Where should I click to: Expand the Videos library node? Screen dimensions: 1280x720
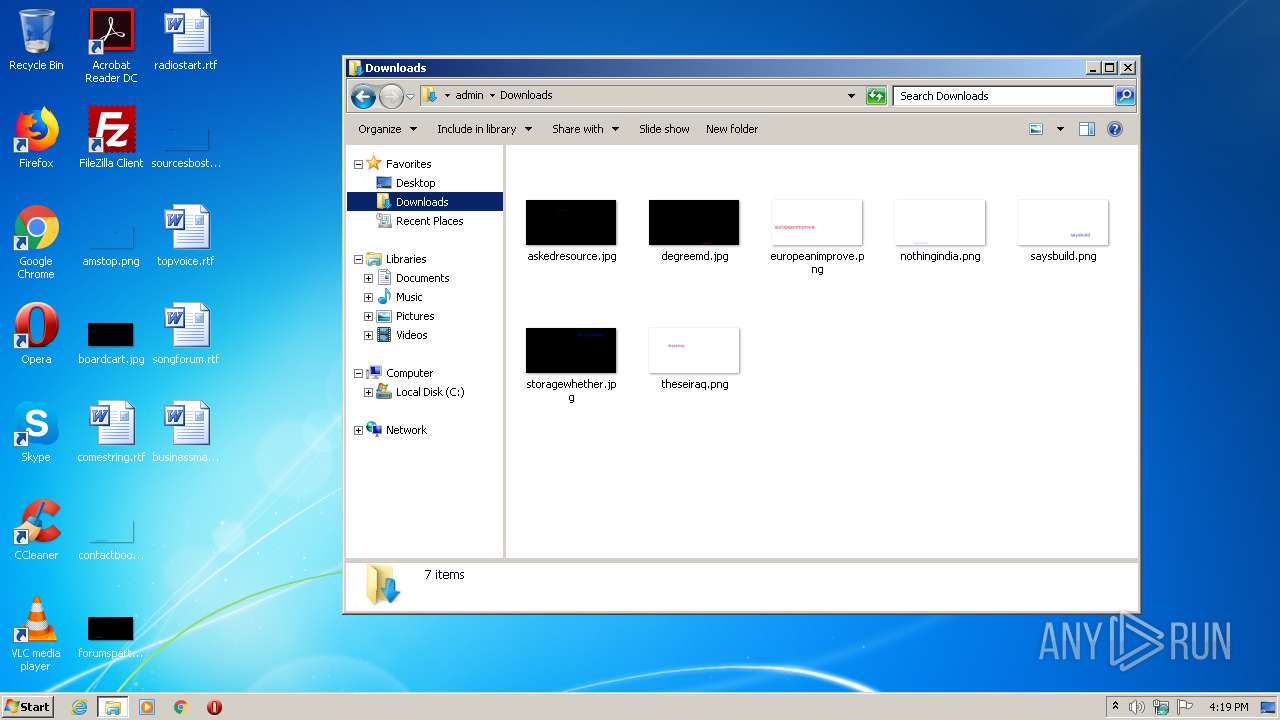[368, 335]
